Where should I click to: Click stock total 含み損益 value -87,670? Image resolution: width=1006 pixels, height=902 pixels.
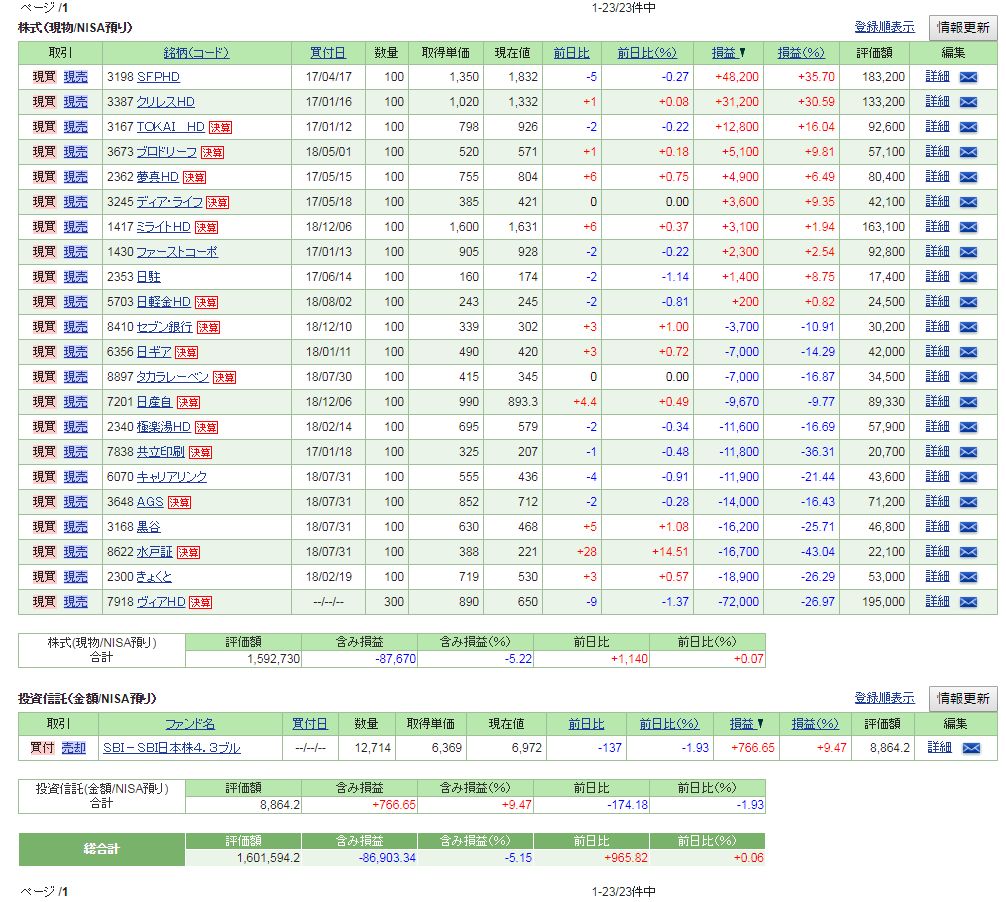(x=395, y=659)
